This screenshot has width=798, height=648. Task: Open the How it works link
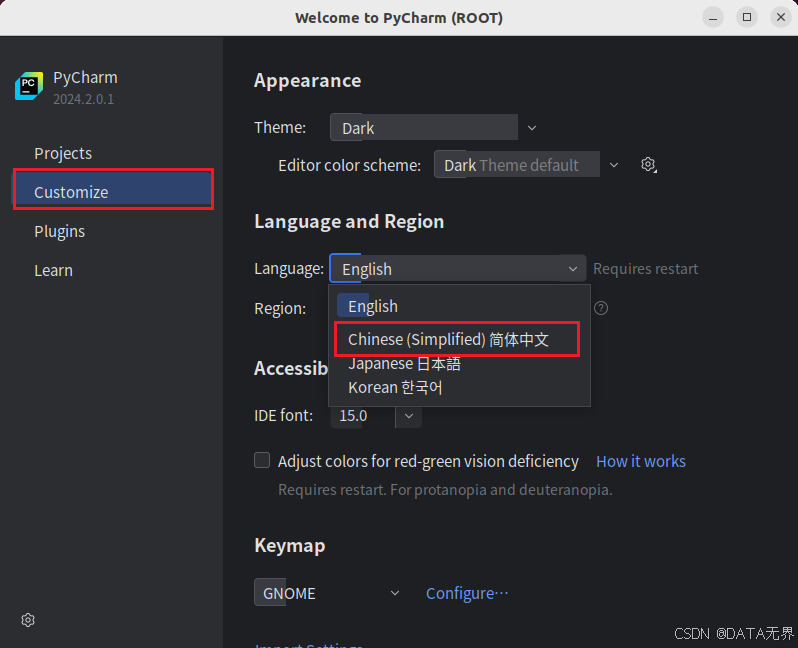pos(641,461)
